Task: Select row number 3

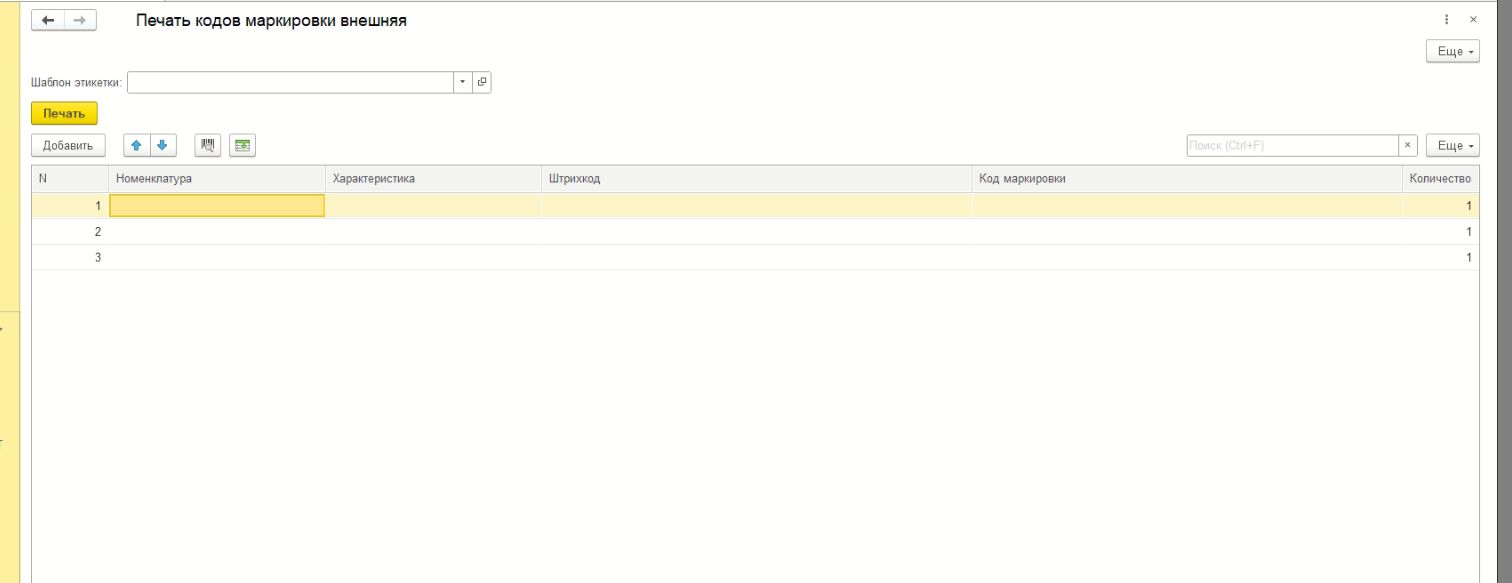Action: point(756,257)
